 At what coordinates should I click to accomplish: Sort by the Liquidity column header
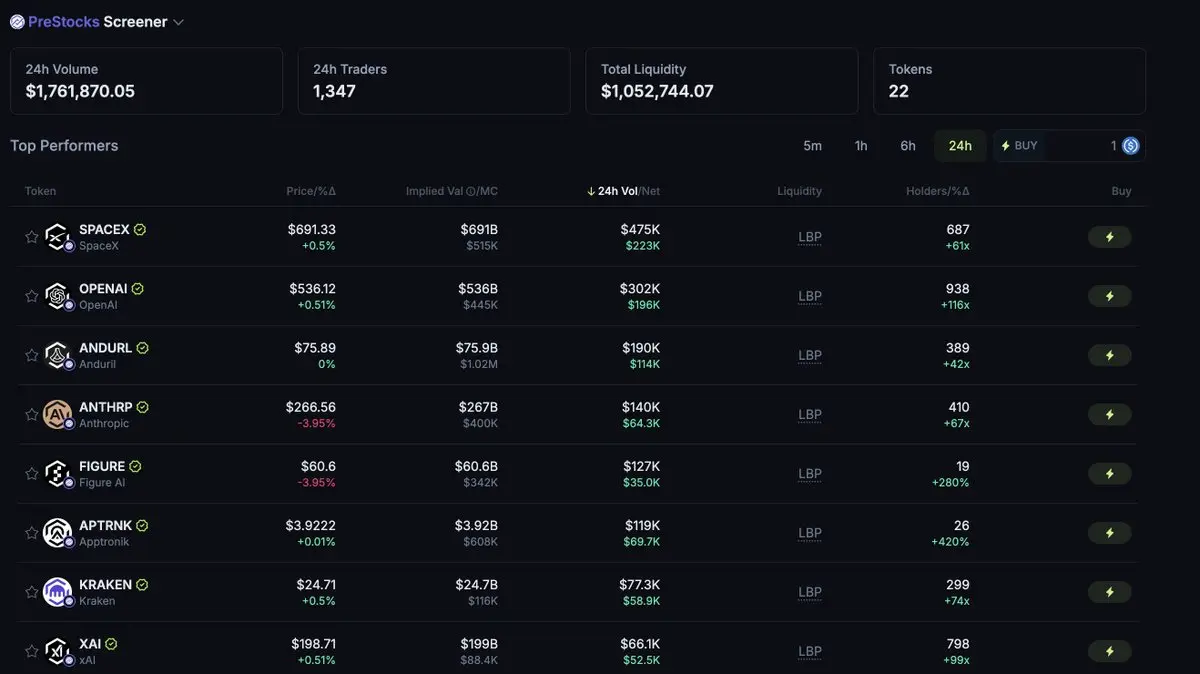800,191
